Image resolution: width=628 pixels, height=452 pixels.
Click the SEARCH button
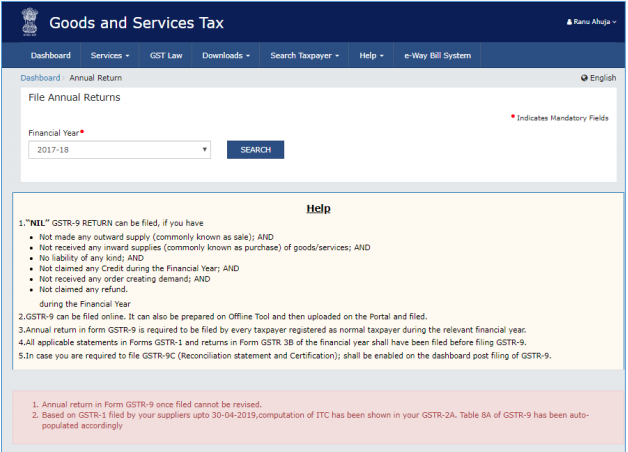click(256, 150)
